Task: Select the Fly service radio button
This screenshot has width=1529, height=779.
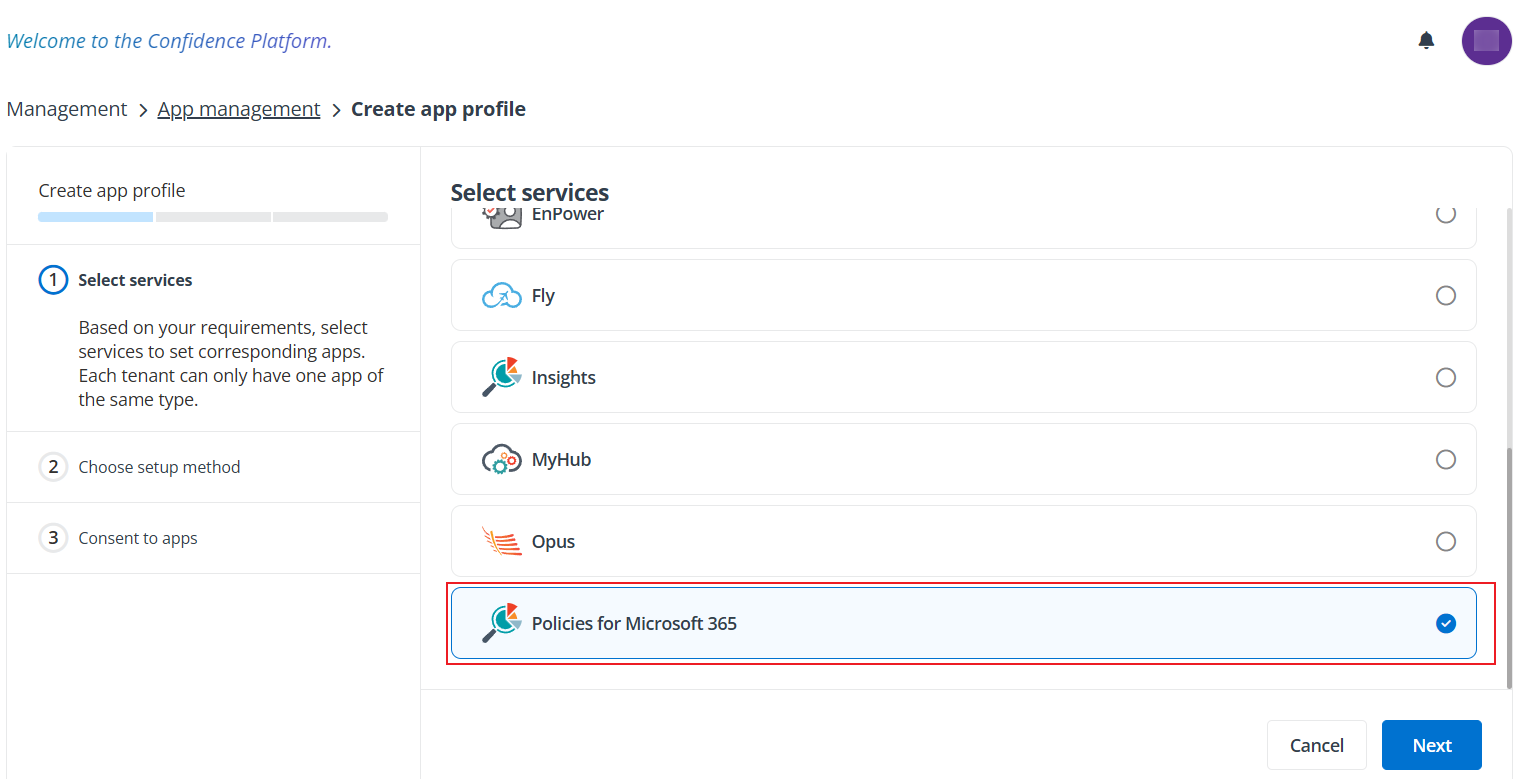Action: pyautogui.click(x=1446, y=295)
